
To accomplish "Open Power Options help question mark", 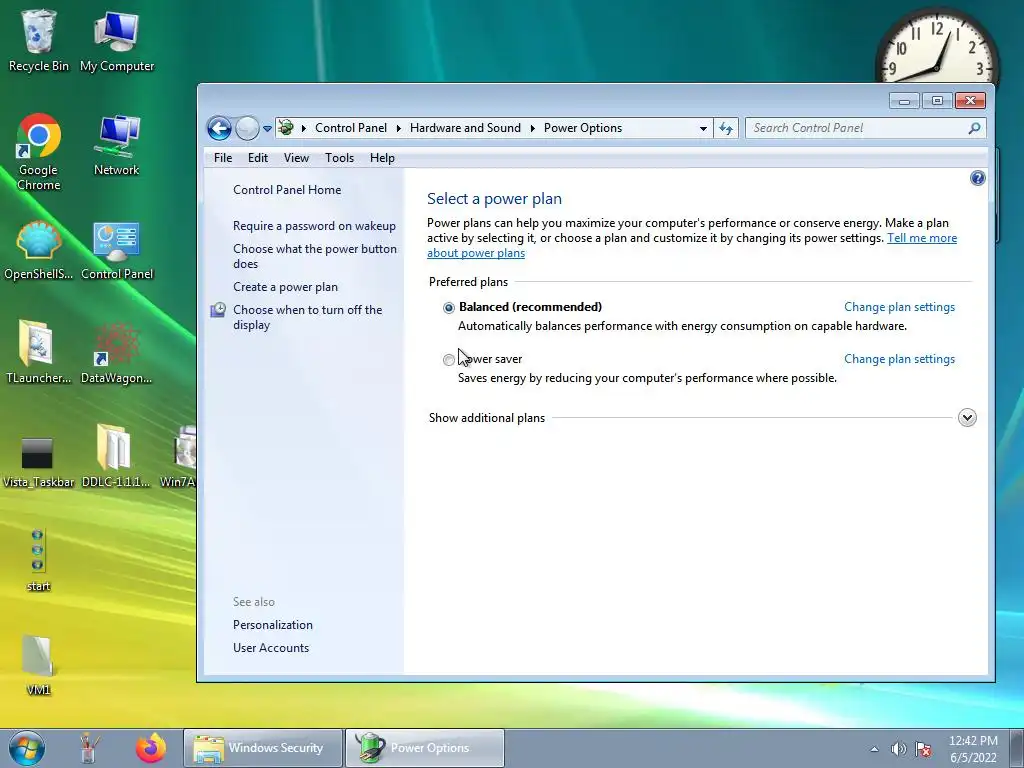I will coord(978,178).
